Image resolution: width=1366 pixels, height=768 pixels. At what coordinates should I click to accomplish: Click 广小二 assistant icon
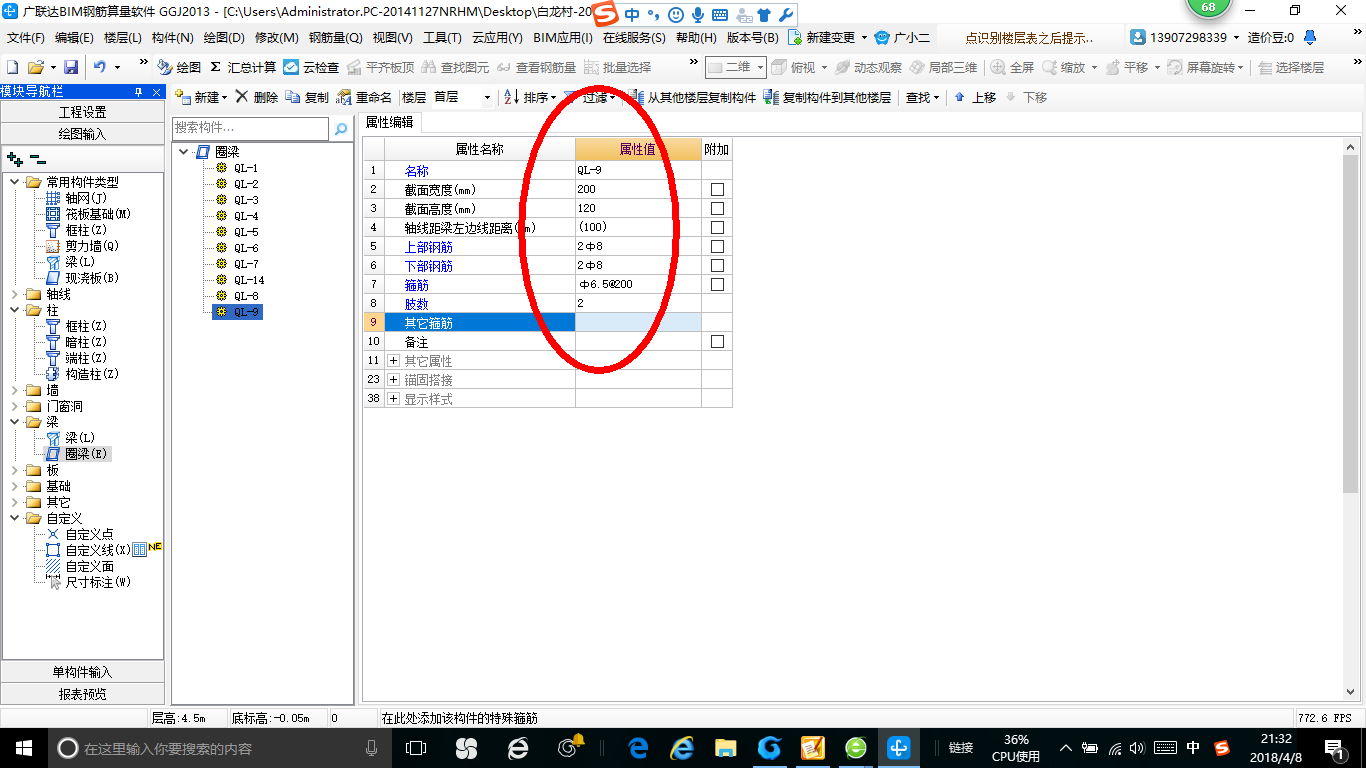click(902, 38)
